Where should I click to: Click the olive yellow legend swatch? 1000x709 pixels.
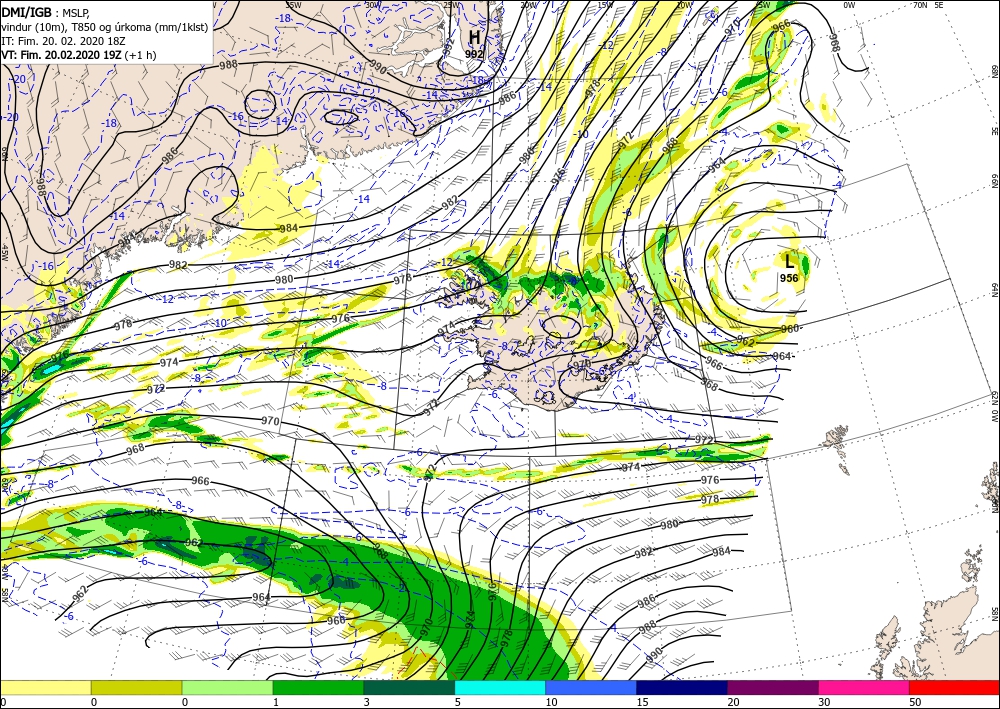click(136, 687)
